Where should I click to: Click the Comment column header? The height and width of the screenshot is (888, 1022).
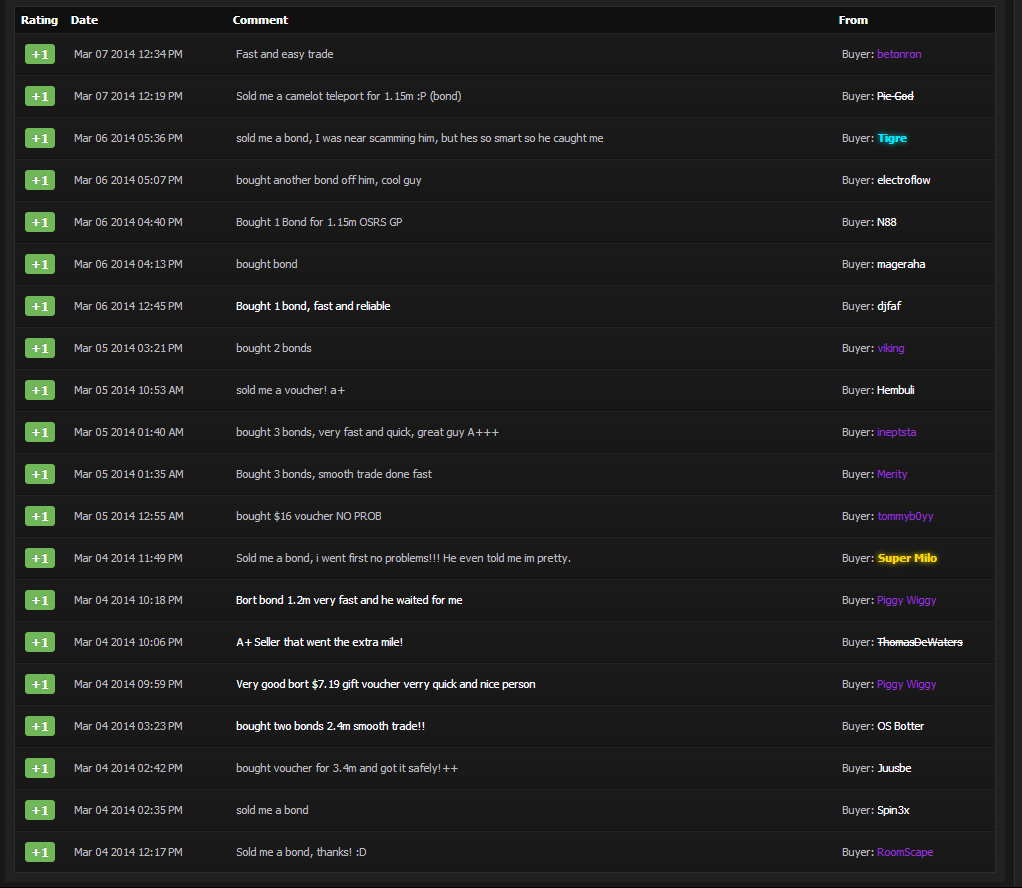(260, 20)
